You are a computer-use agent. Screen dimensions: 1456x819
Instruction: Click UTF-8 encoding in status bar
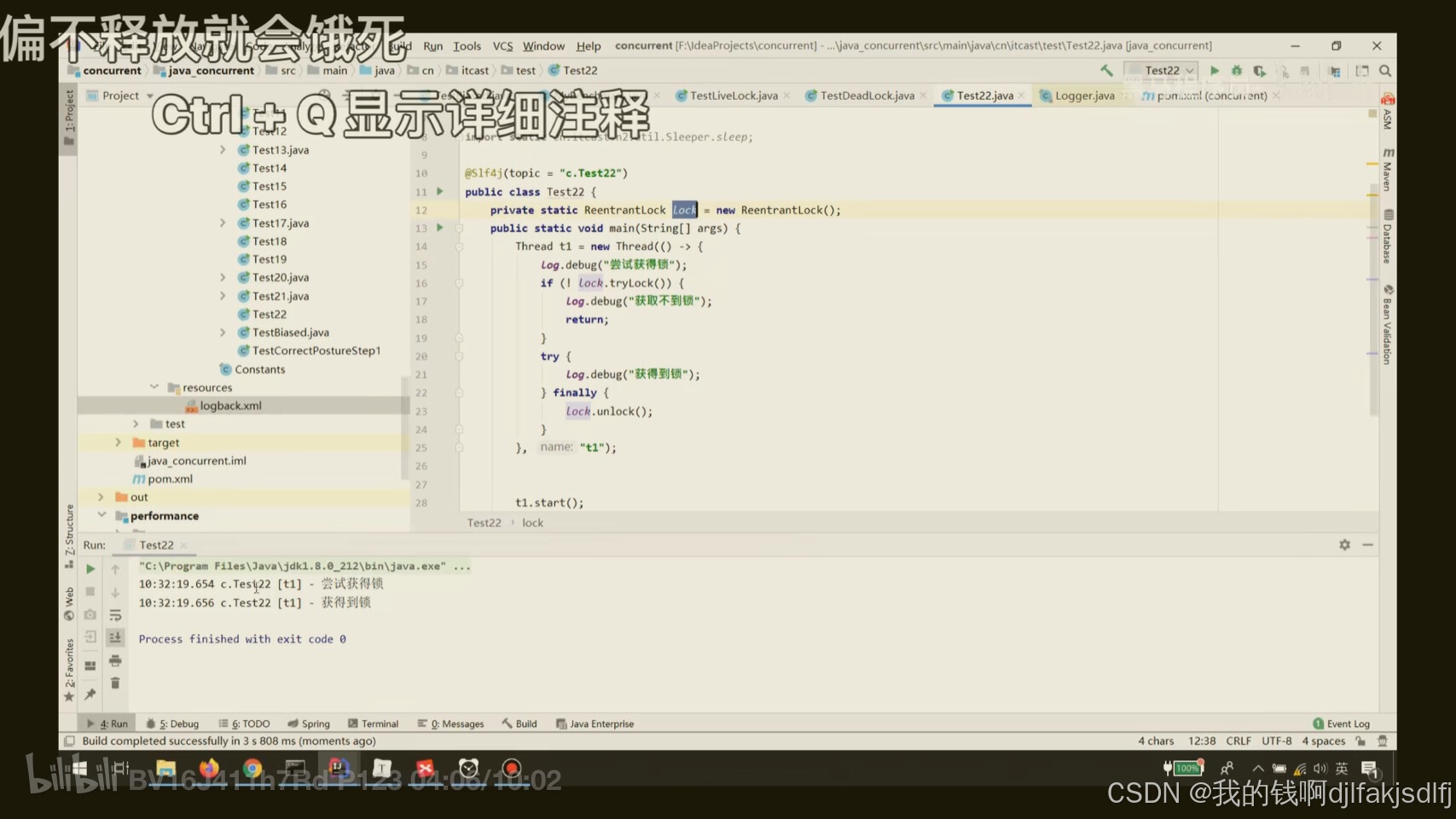tap(1277, 741)
